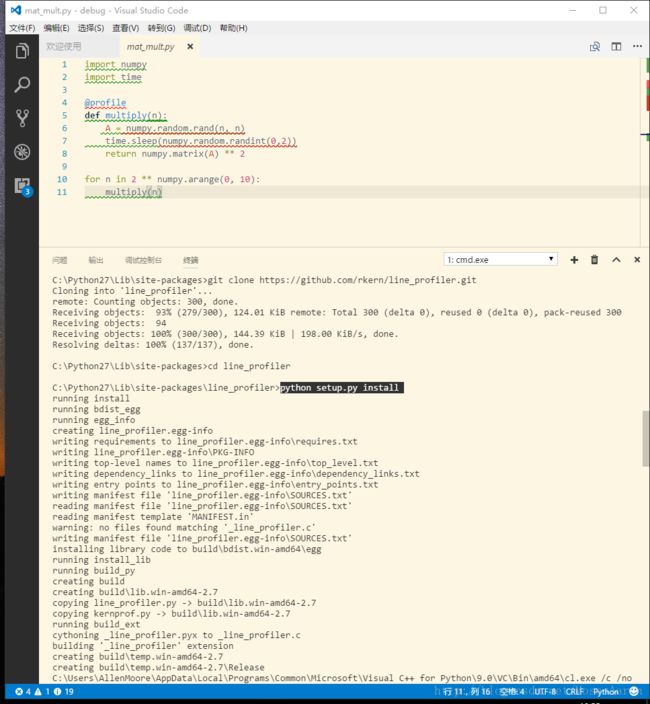Maximize the panel with up chevron
The width and height of the screenshot is (650, 704).
[x=616, y=260]
